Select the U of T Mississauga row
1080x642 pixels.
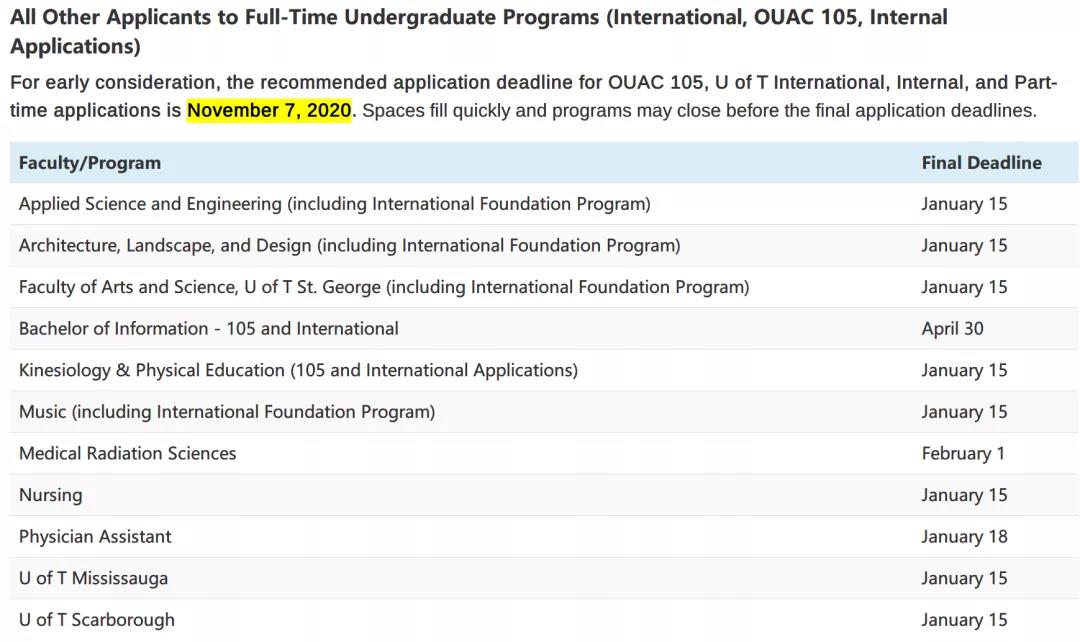click(x=544, y=578)
